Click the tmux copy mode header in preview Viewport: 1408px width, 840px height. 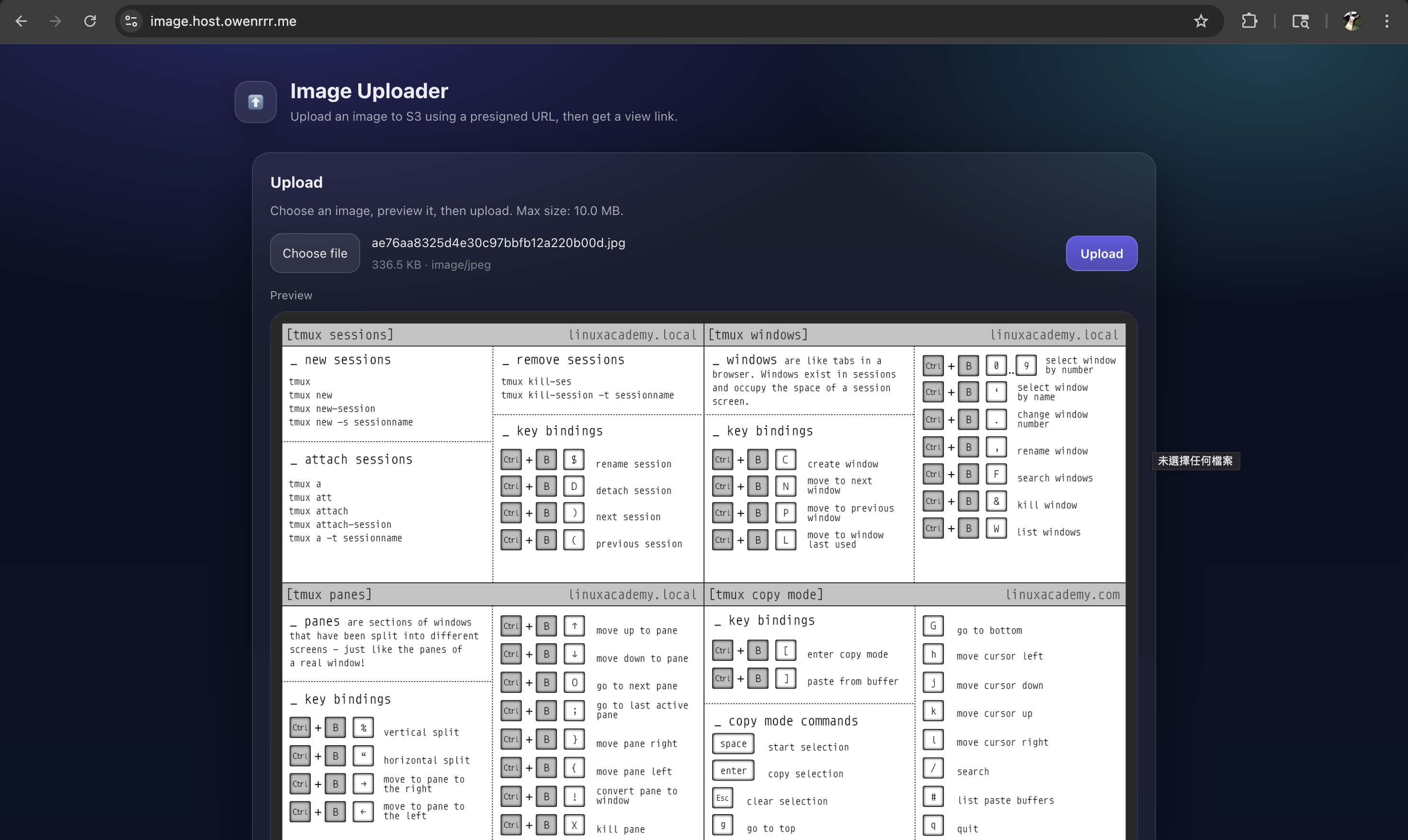click(x=766, y=594)
